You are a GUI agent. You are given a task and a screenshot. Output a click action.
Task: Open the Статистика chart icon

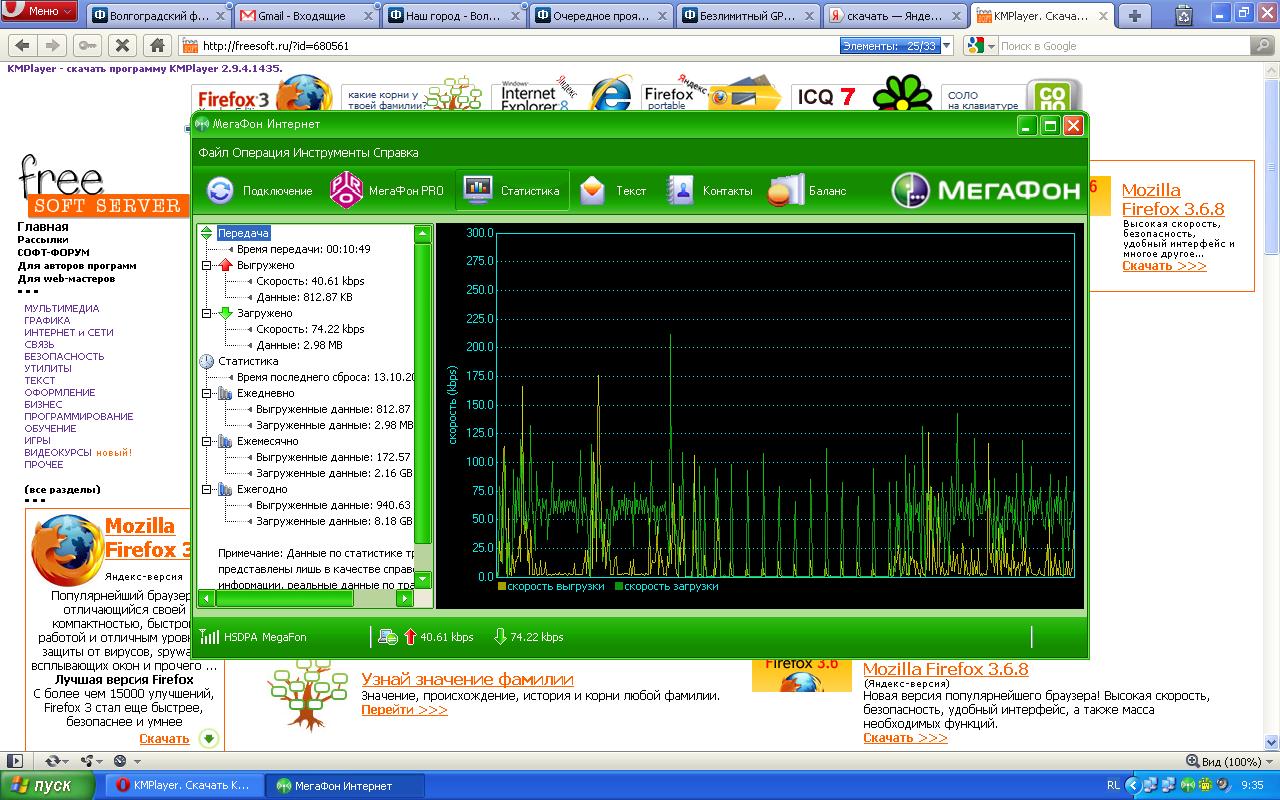coord(478,191)
